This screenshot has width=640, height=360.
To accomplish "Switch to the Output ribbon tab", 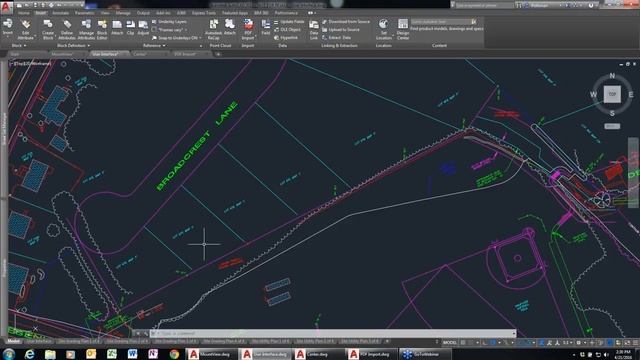I will point(143,13).
